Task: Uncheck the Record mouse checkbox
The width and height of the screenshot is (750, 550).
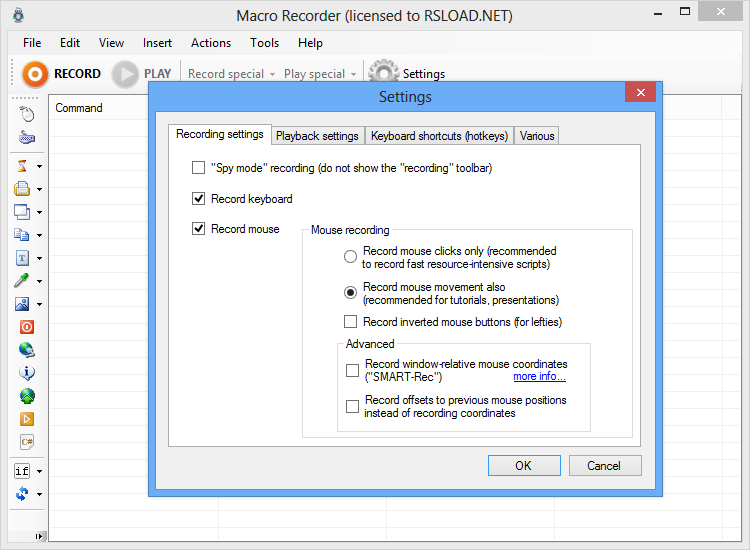Action: 199,229
